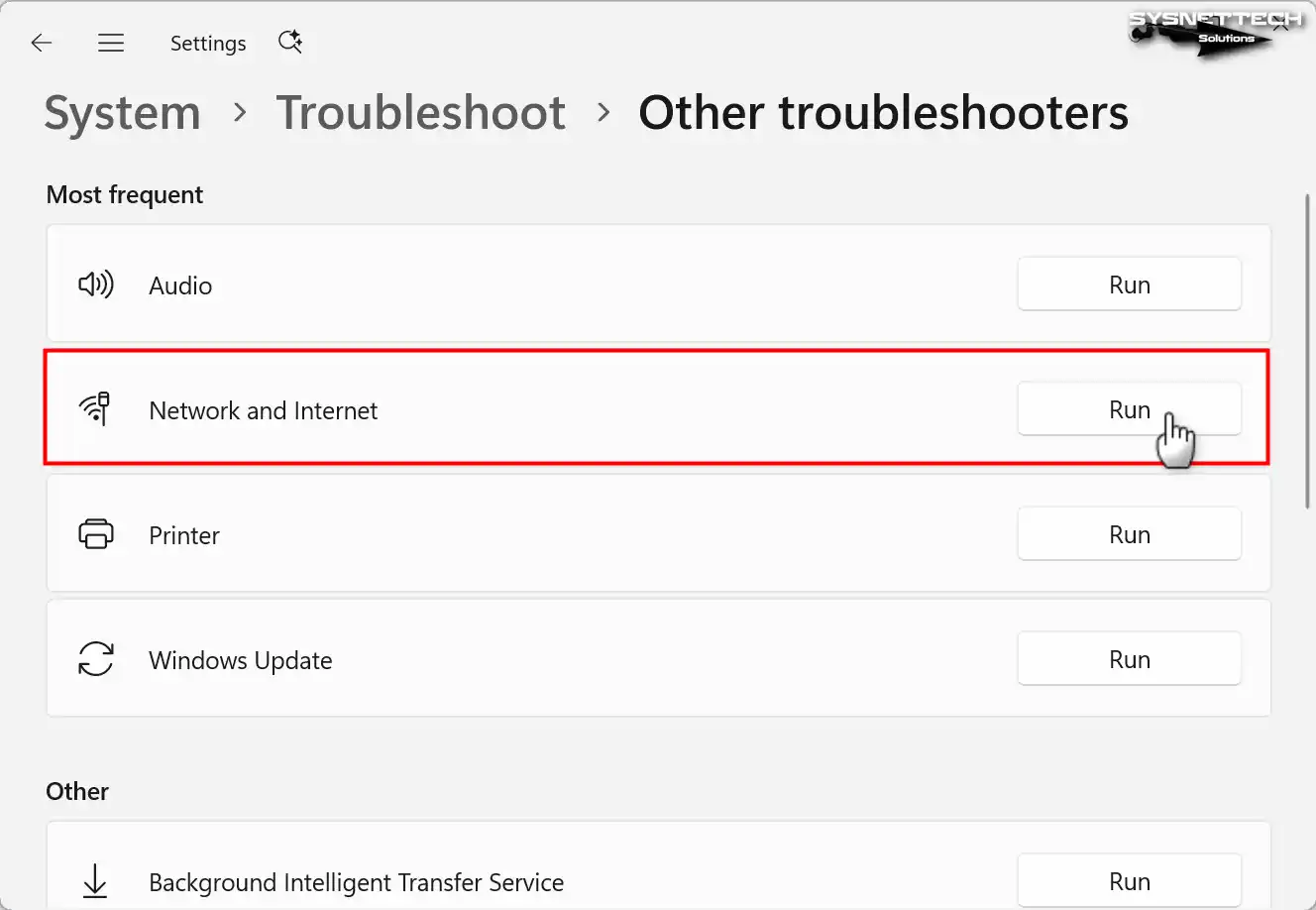
Task: Click the Settings title text
Action: tap(208, 44)
